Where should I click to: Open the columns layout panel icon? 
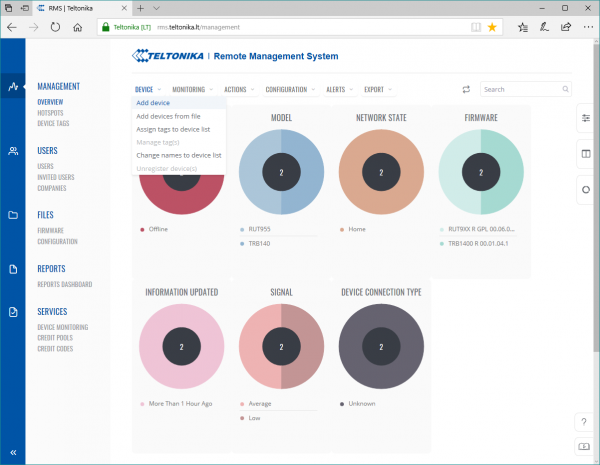coord(585,154)
